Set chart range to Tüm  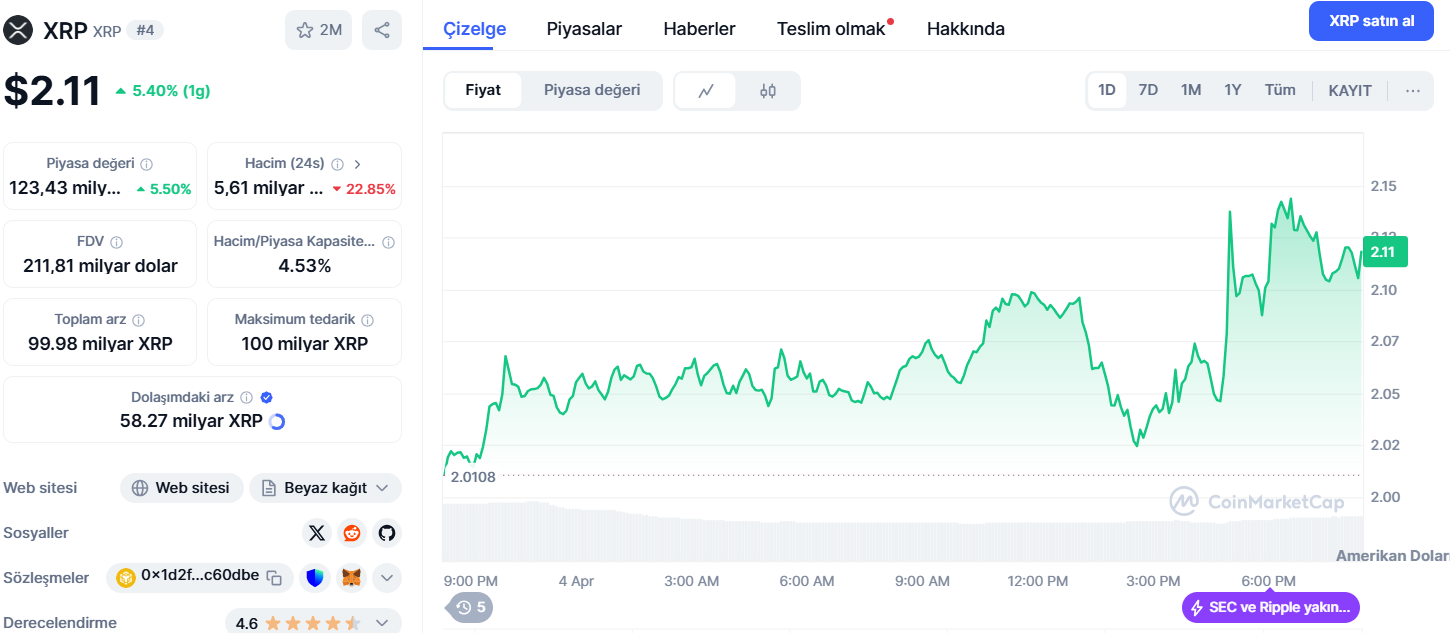(1280, 90)
